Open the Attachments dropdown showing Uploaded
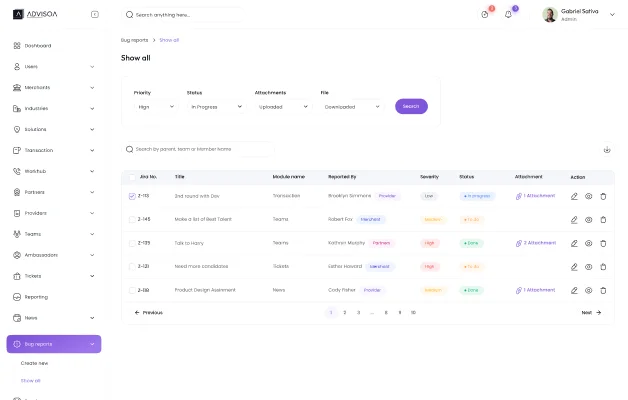The width and height of the screenshot is (628, 400). [x=283, y=107]
